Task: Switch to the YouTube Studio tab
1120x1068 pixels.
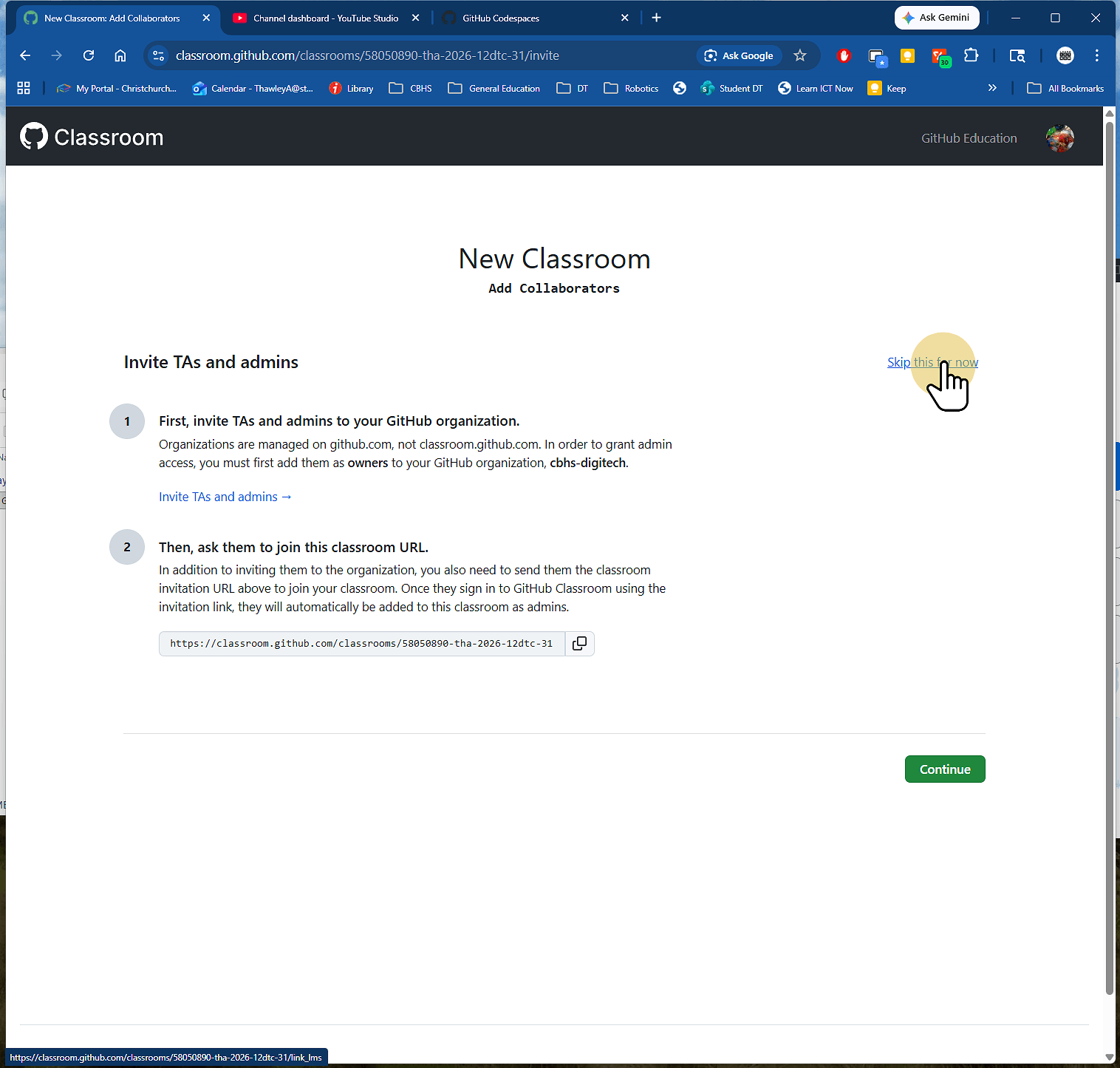Action: pyautogui.click(x=325, y=18)
